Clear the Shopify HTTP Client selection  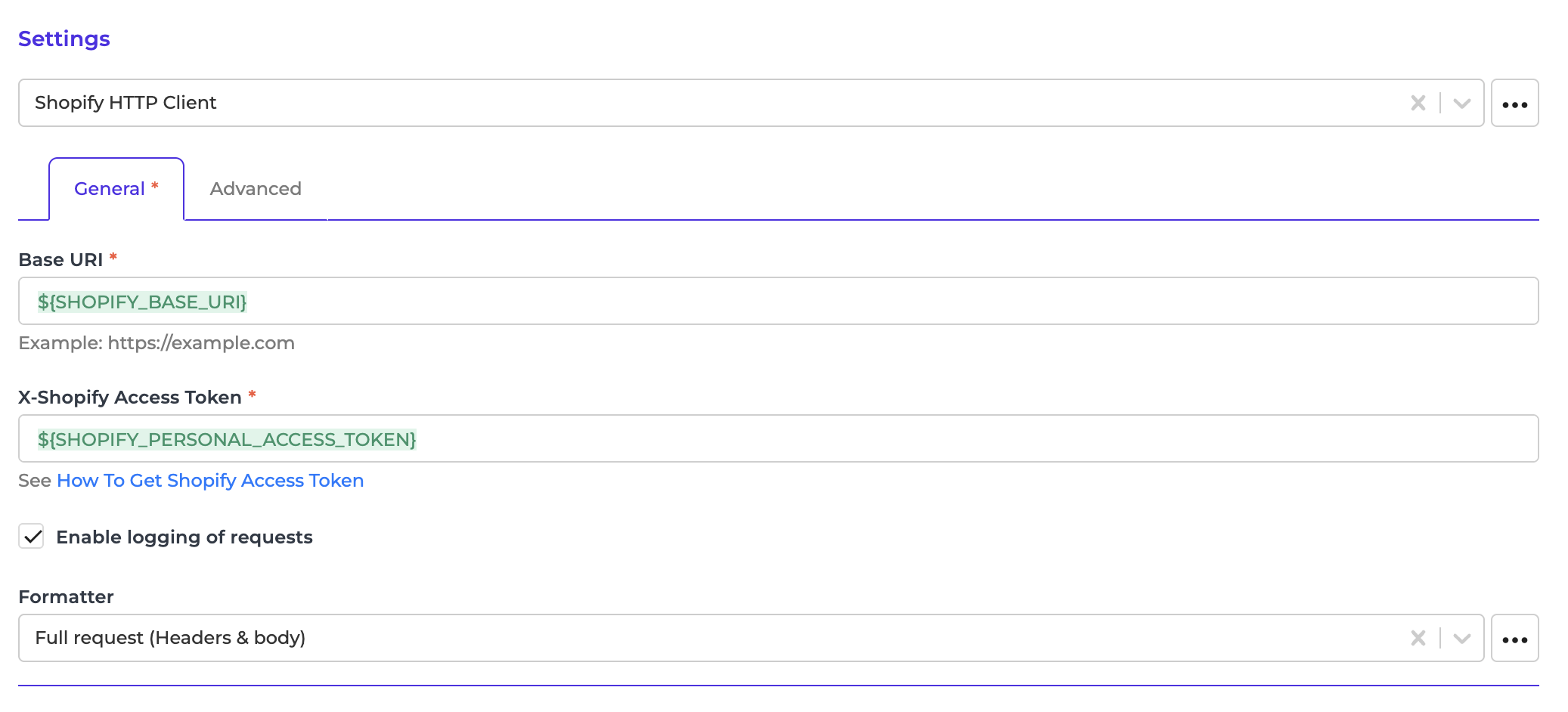tap(1418, 103)
